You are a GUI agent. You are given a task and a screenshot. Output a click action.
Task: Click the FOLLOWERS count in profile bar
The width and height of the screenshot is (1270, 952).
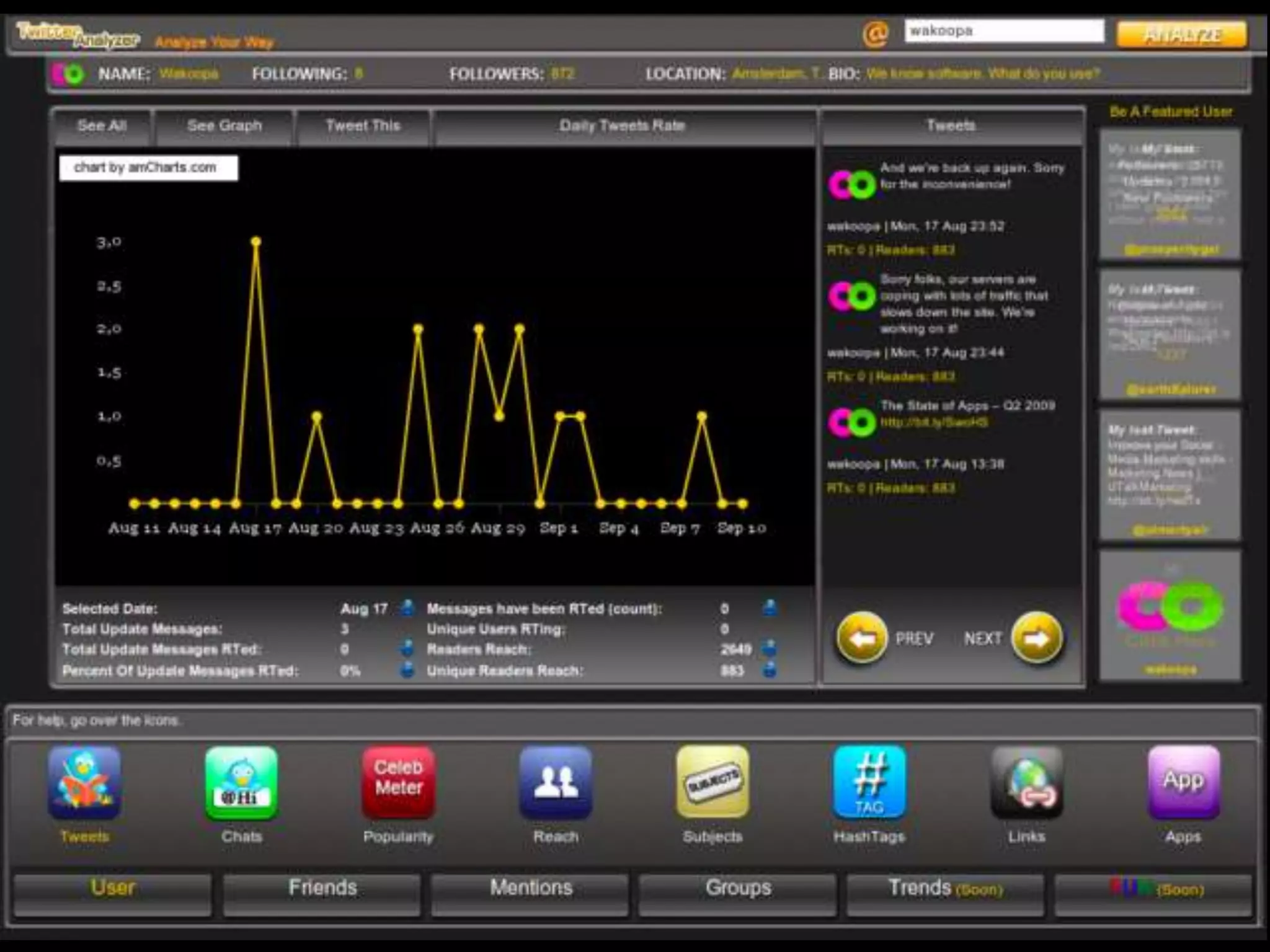(x=562, y=74)
